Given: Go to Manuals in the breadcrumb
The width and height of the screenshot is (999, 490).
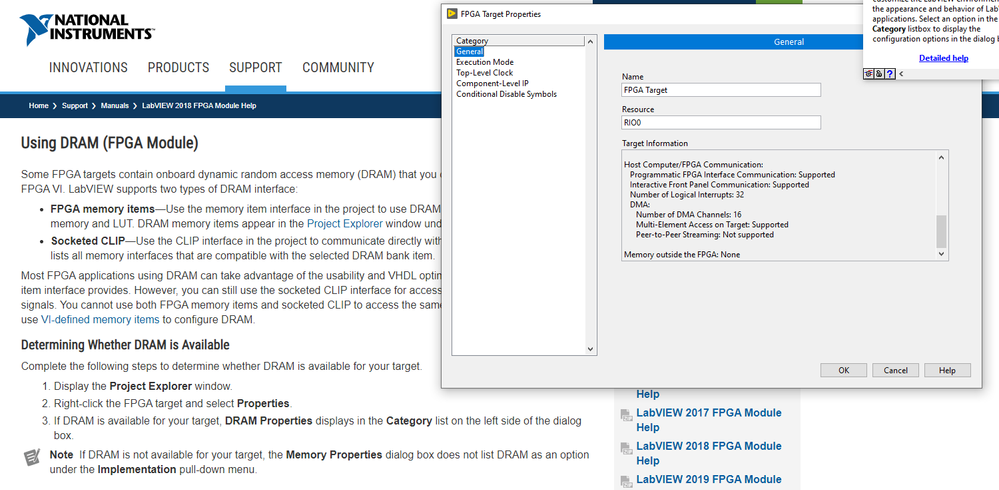Looking at the screenshot, I should click(x=115, y=106).
